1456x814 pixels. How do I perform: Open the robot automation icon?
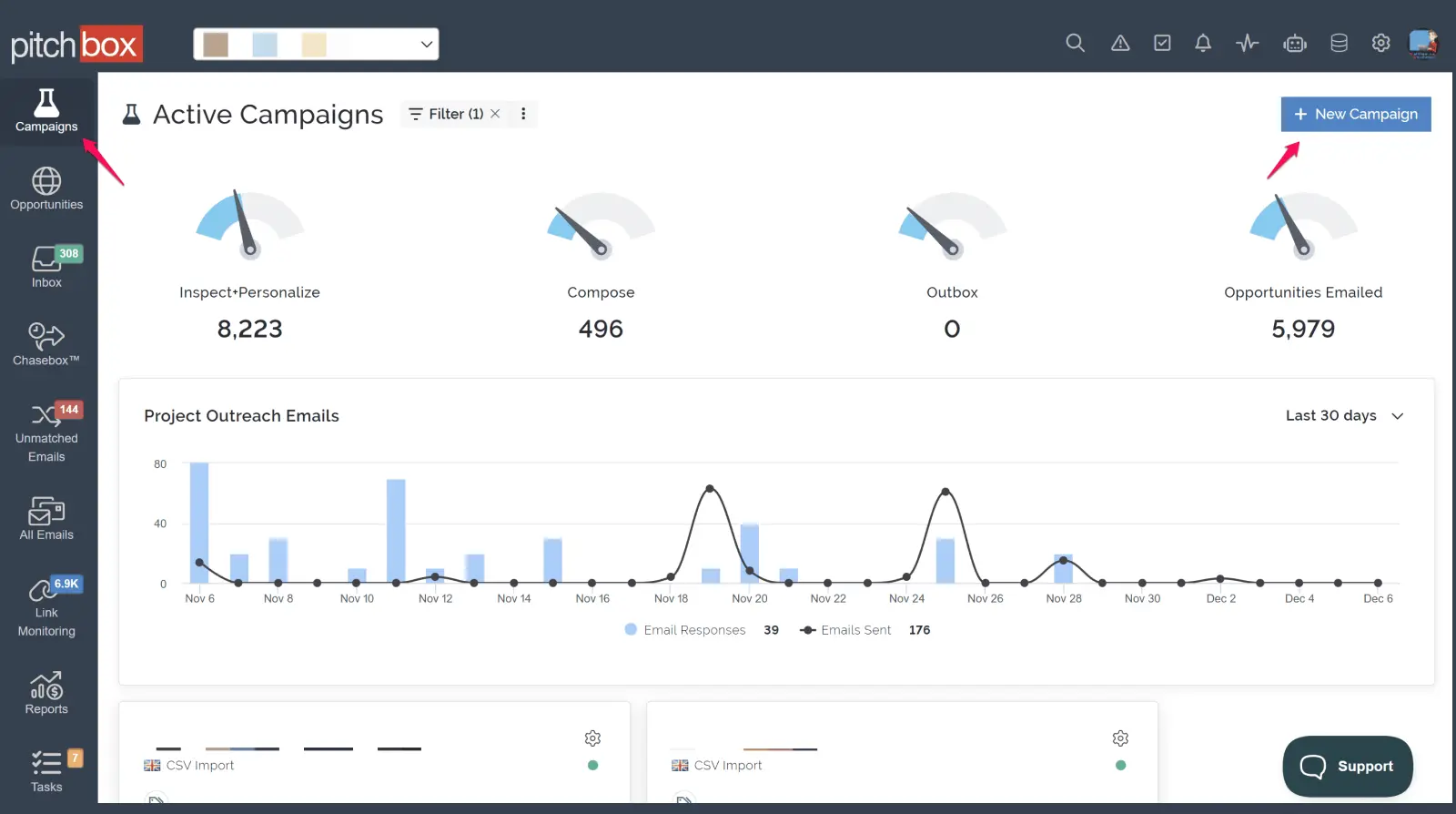tap(1294, 43)
